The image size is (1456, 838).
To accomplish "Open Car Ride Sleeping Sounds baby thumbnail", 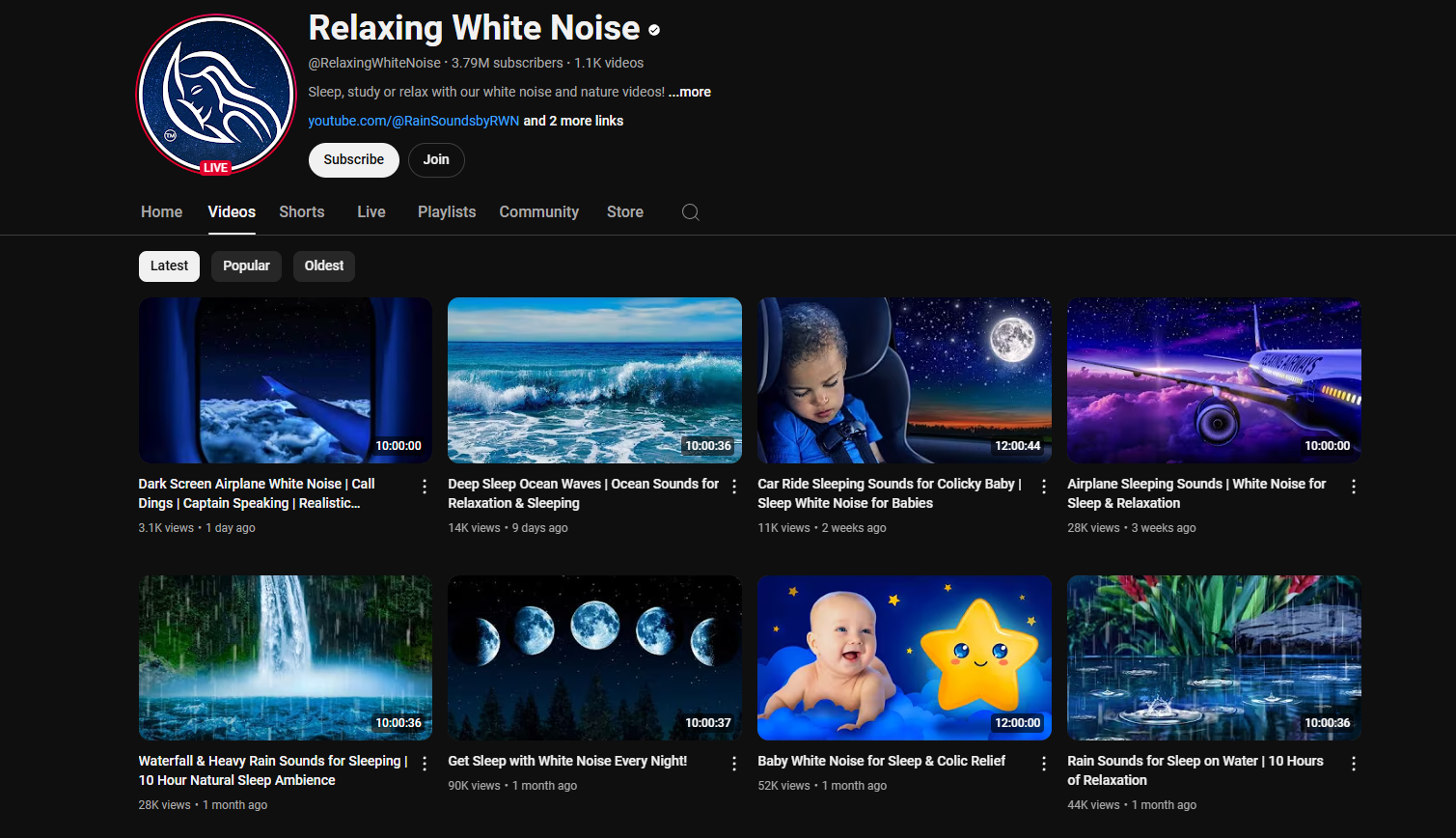I will coord(905,380).
